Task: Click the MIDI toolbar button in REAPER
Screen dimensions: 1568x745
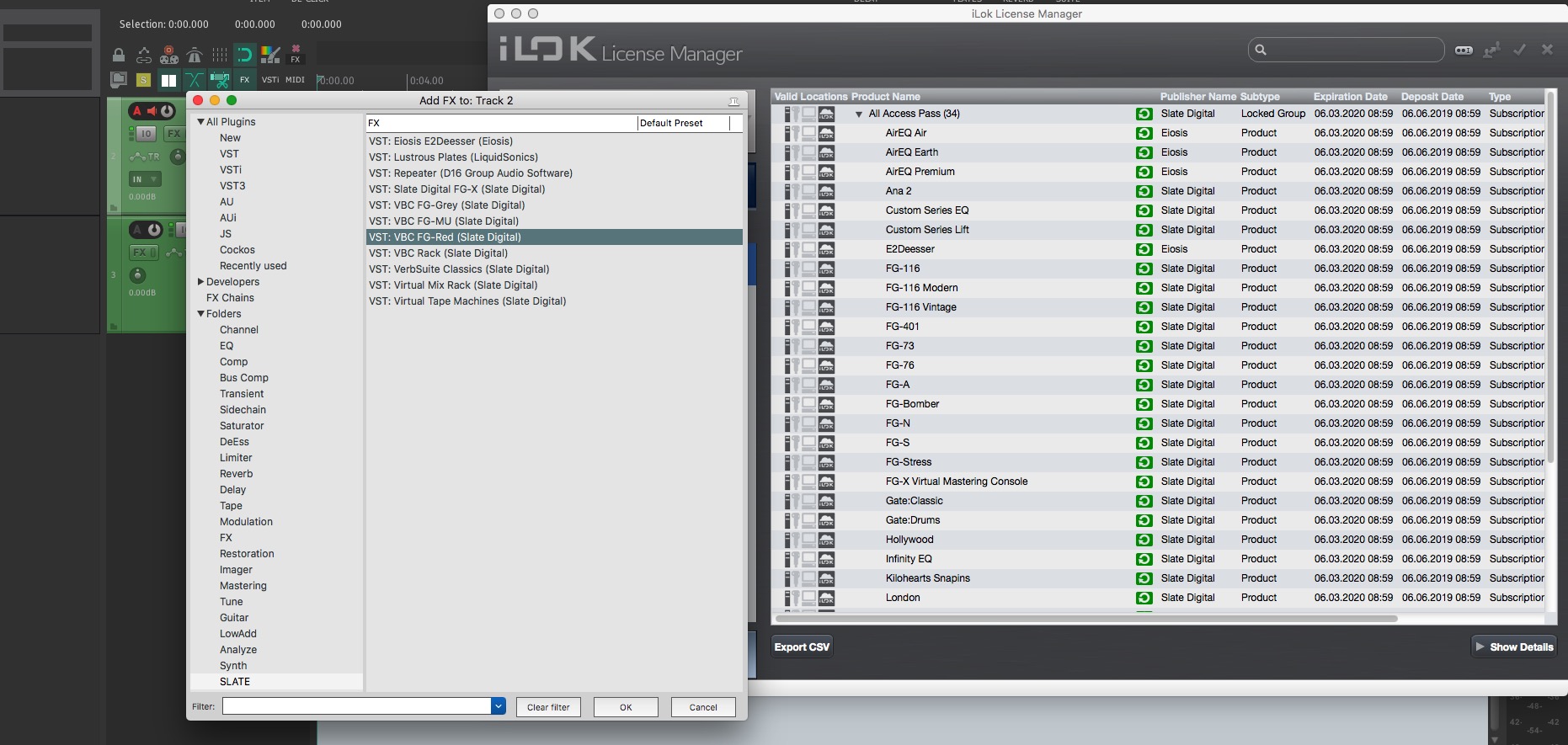Action: (x=295, y=80)
